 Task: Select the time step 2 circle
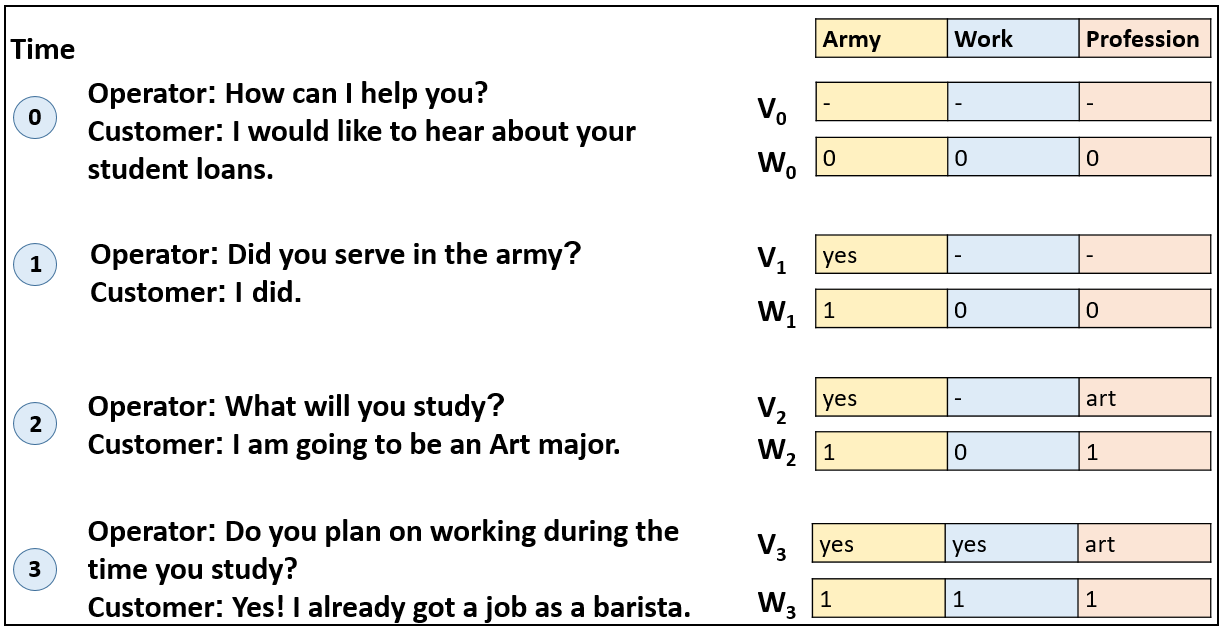35,425
